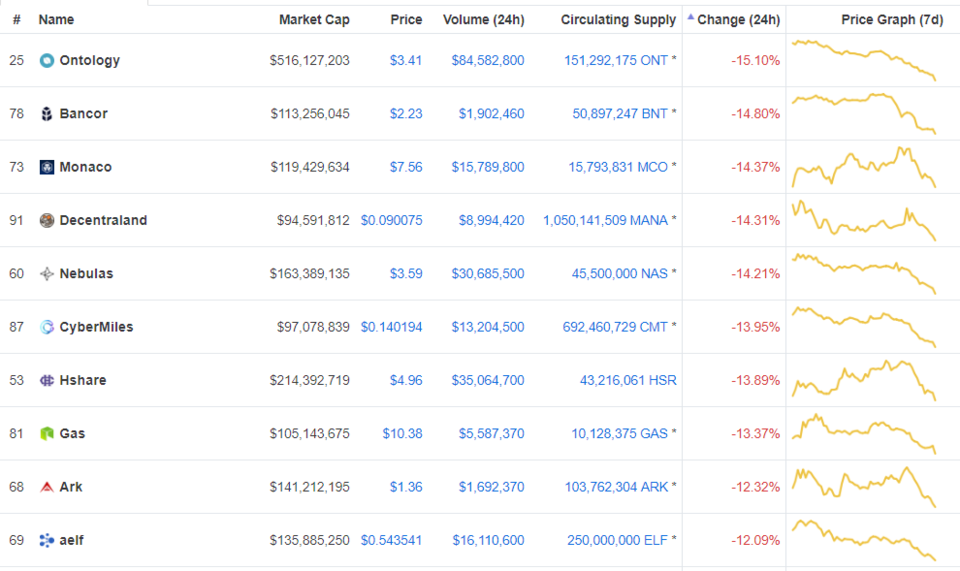Viewport: 960px width, 571px height.
Task: Click supply 43,216,061 HSR
Action: point(628,380)
